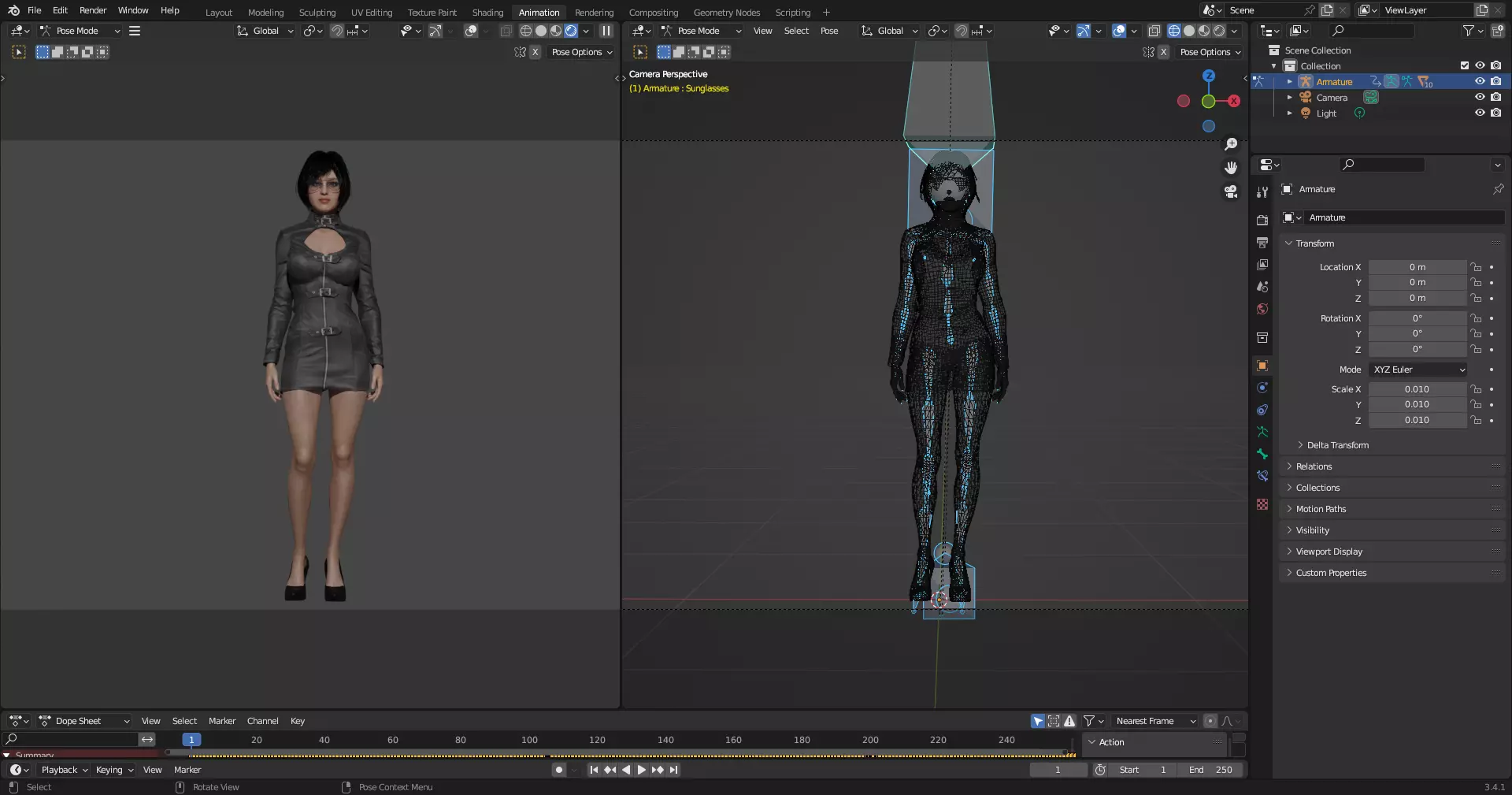Hide the Armature in the viewport

click(1480, 81)
